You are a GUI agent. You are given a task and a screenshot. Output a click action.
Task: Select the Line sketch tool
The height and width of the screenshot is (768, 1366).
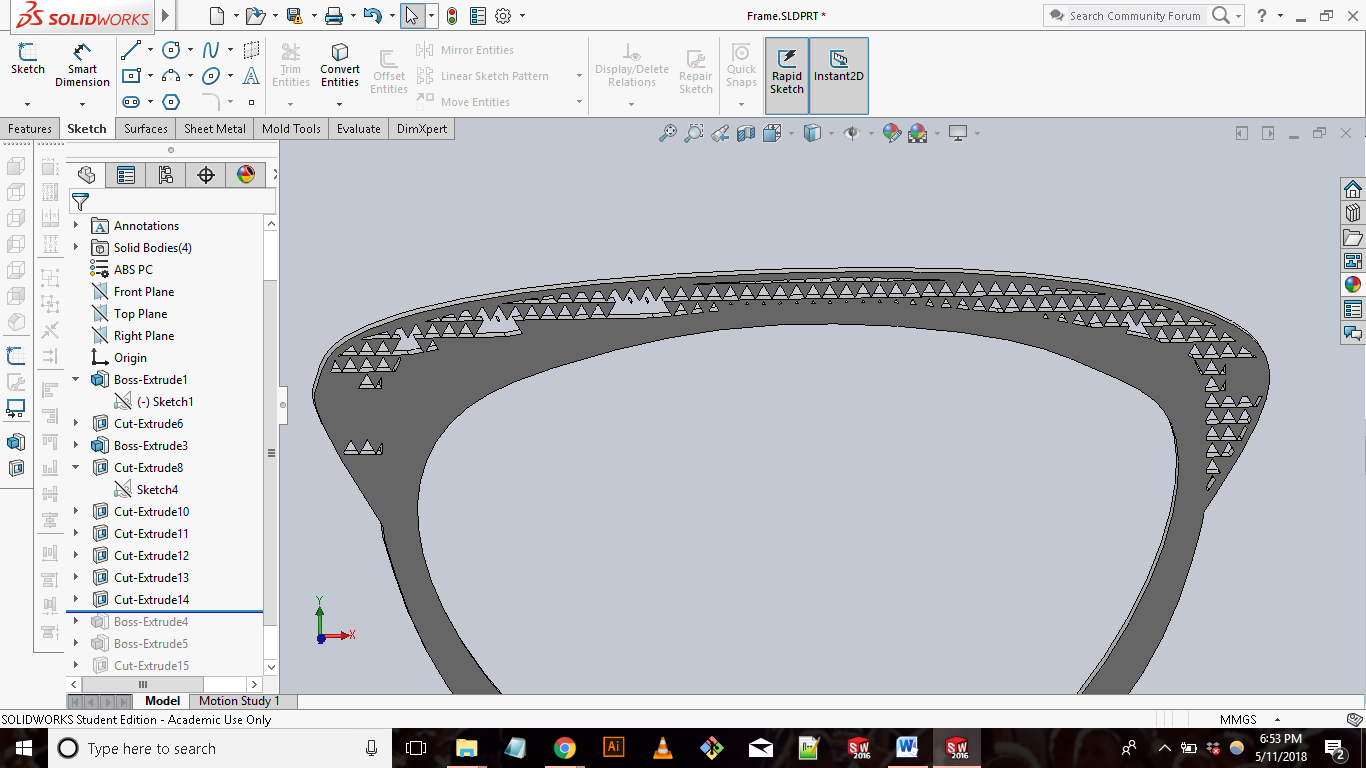131,50
